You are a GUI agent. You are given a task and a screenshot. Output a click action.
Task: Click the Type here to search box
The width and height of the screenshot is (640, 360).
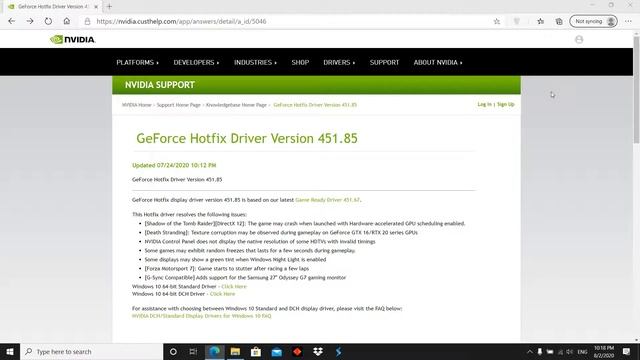(91, 351)
